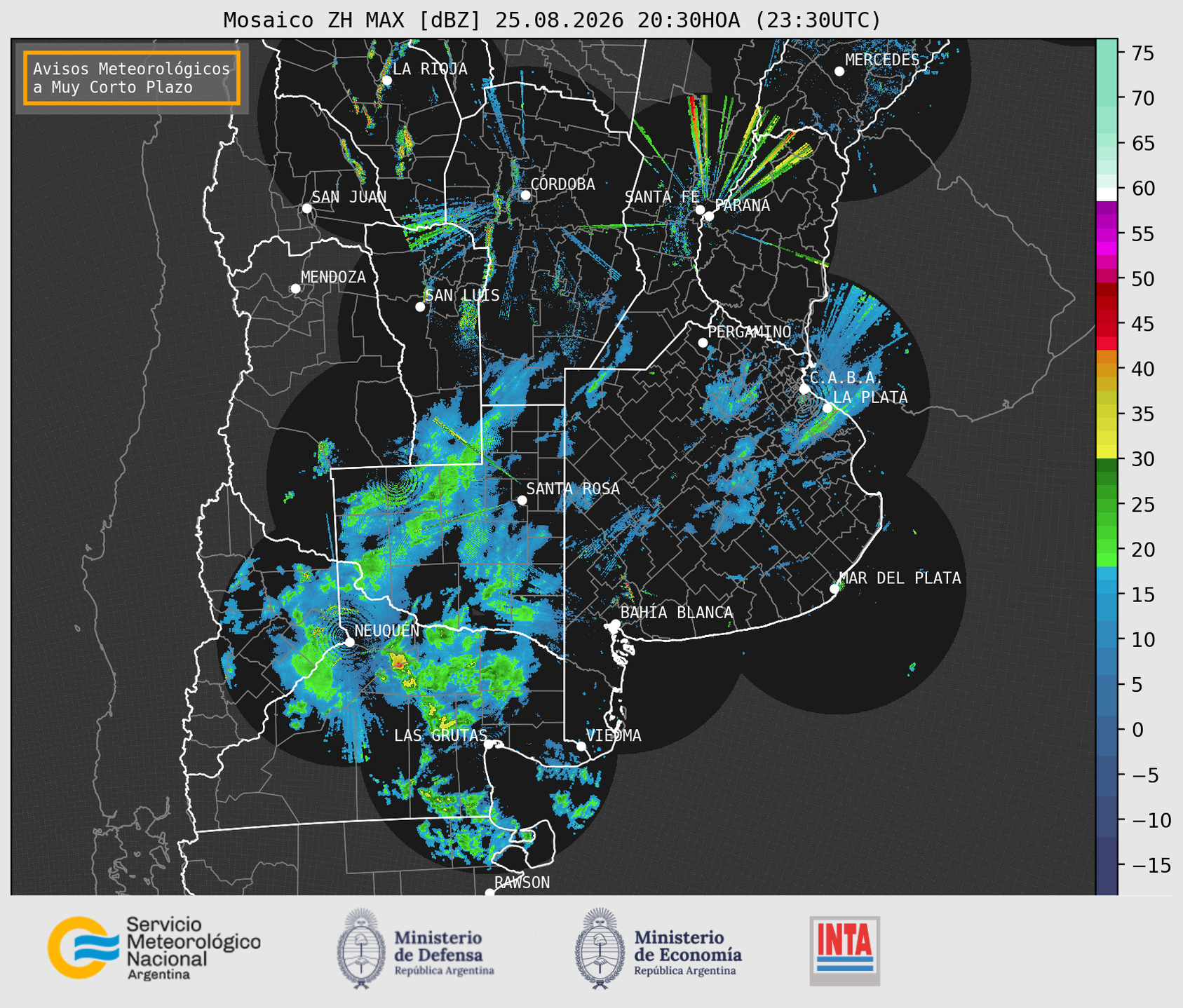Click the Mendoza city marker
Screen dimensions: 1183x1008
coord(296,289)
